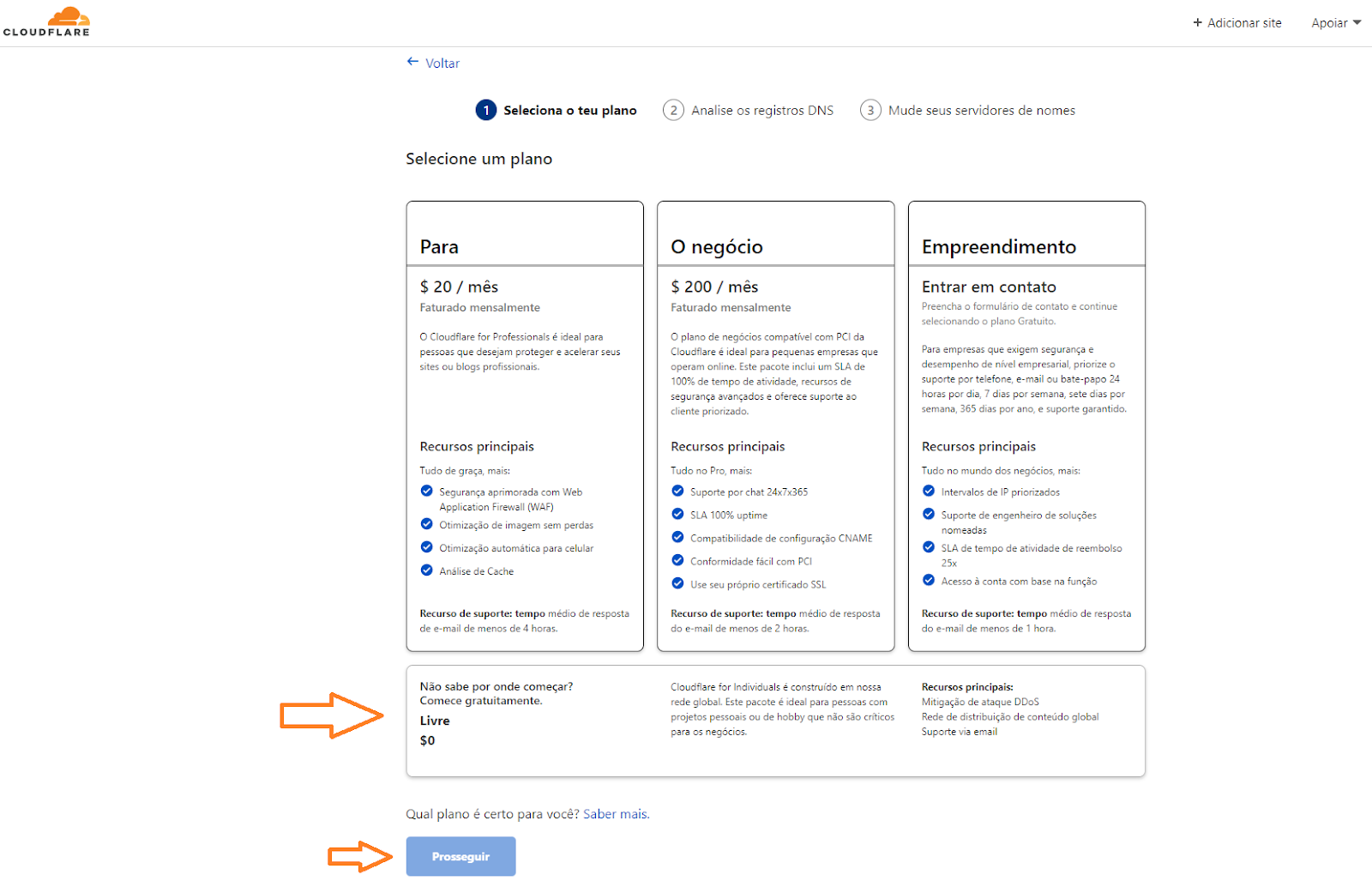Click Mitigação de ataque DDoS text
Viewport: 1372px width, 887px height.
point(980,702)
